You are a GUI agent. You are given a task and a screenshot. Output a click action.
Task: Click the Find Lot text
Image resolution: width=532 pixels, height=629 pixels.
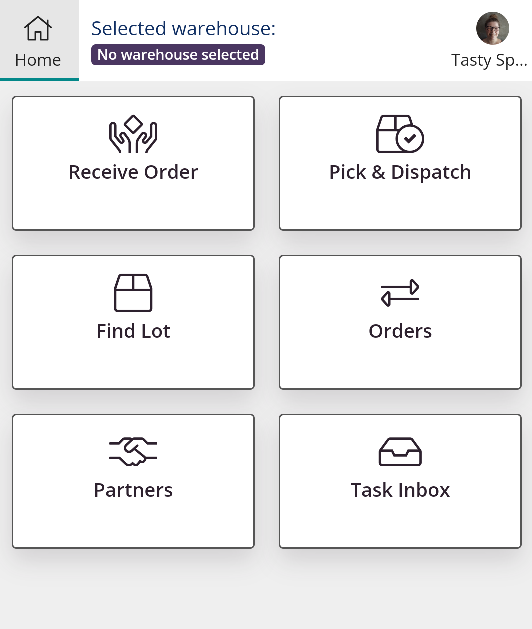(x=133, y=331)
